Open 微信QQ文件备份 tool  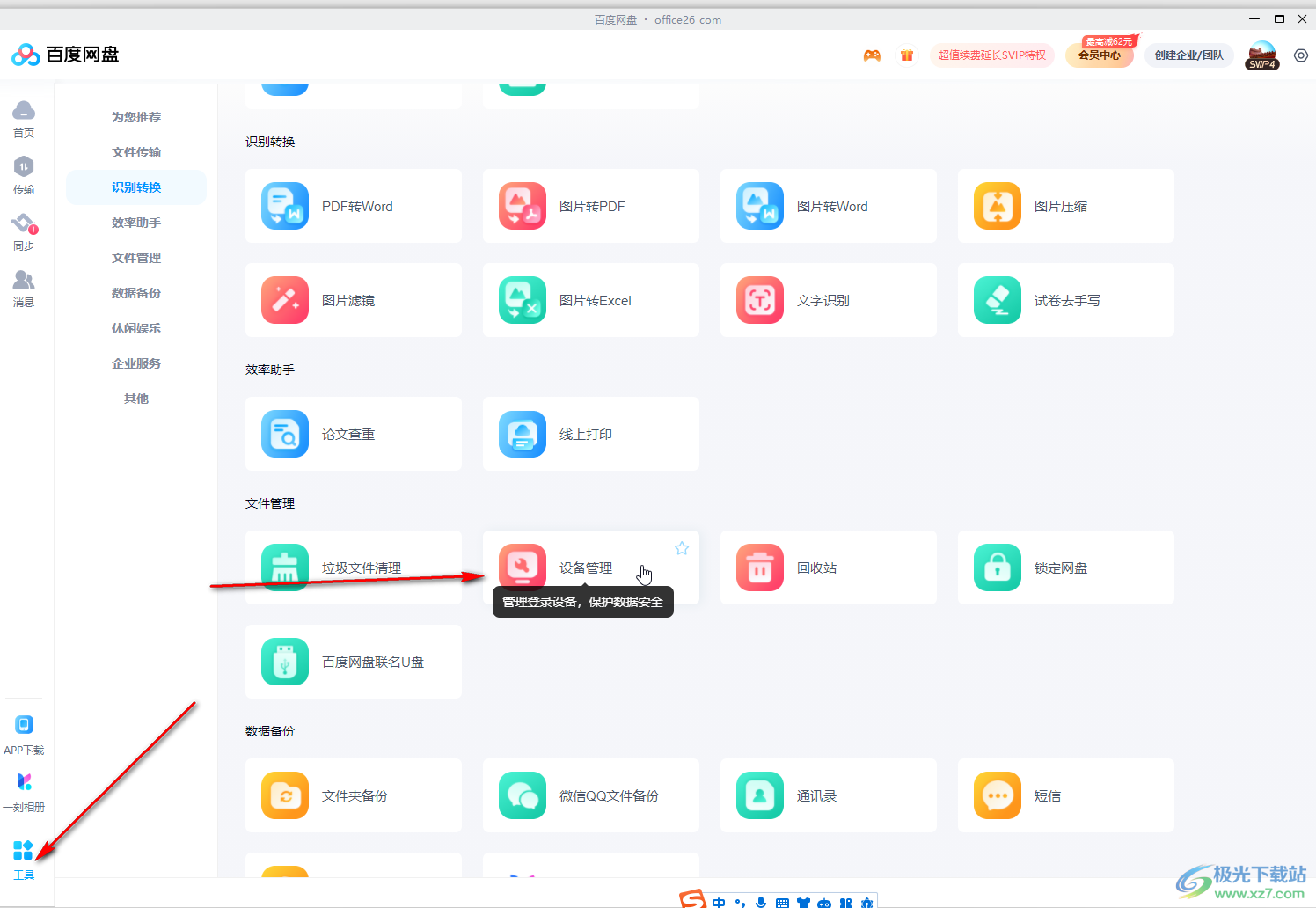[x=590, y=795]
